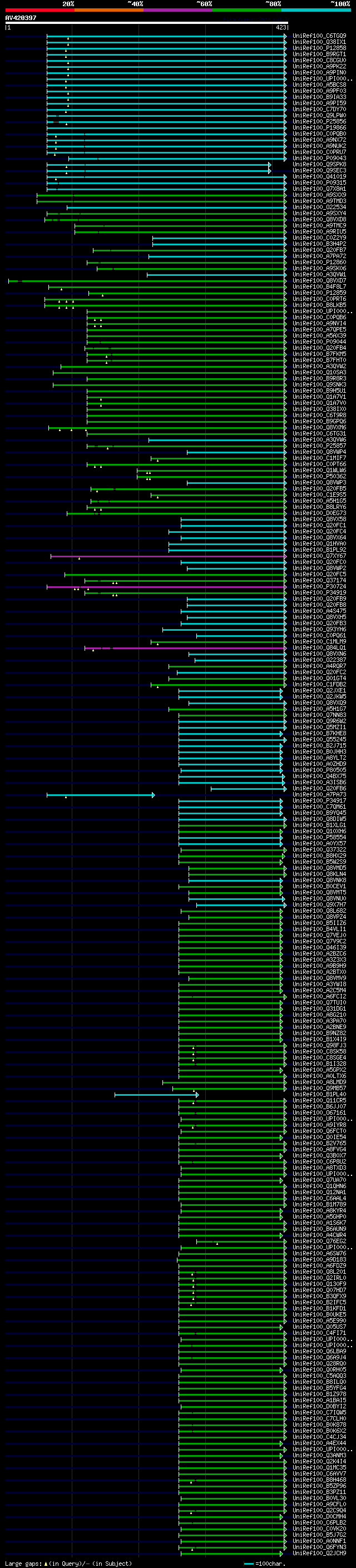Click hit label UniRef100_Q93YH6

pos(319,630)
